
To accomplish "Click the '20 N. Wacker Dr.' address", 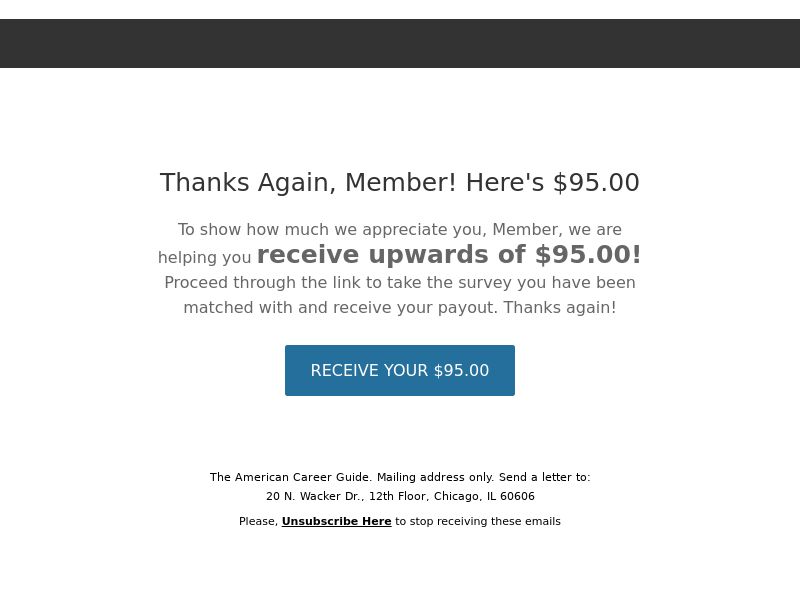I will [x=315, y=496].
